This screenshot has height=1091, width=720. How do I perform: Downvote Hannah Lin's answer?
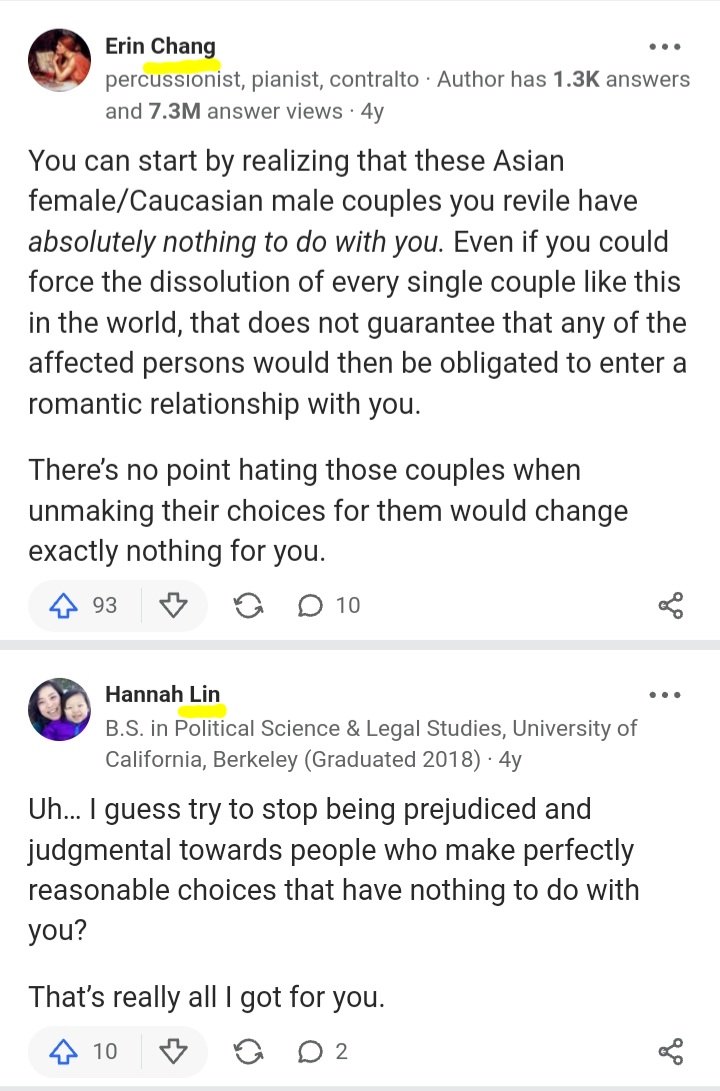click(173, 1051)
